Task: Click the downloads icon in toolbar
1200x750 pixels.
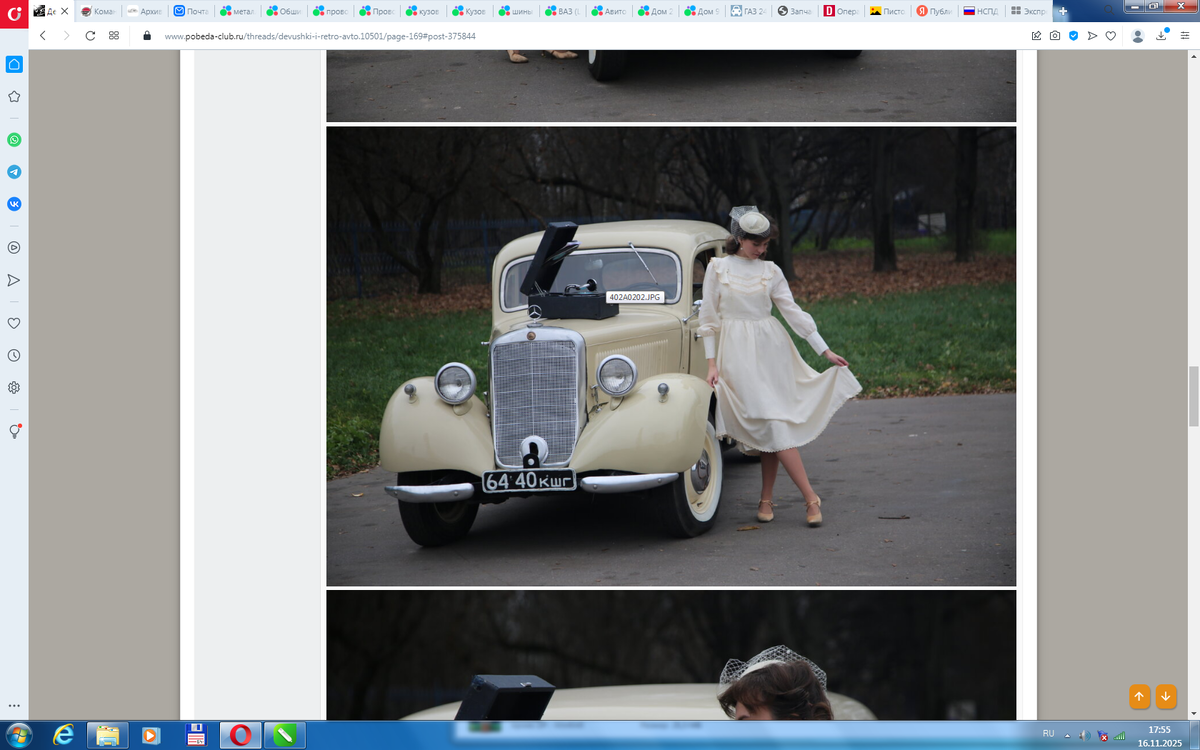Action: [x=1162, y=35]
